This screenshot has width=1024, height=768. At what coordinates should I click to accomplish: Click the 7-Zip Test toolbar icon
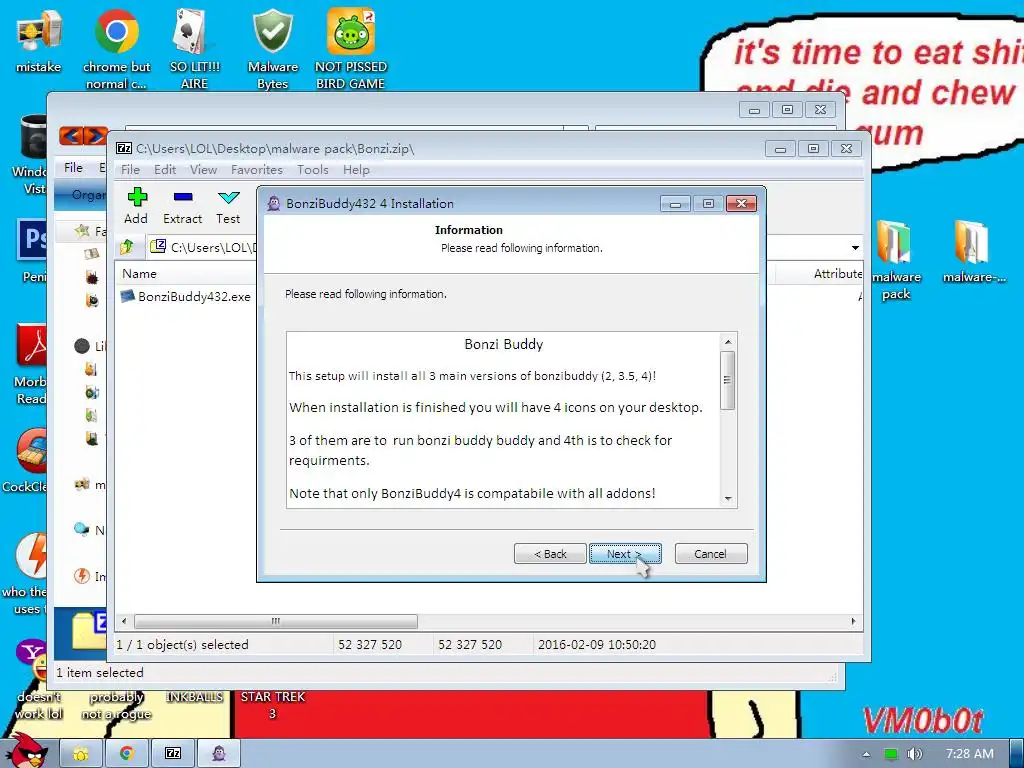pyautogui.click(x=228, y=206)
